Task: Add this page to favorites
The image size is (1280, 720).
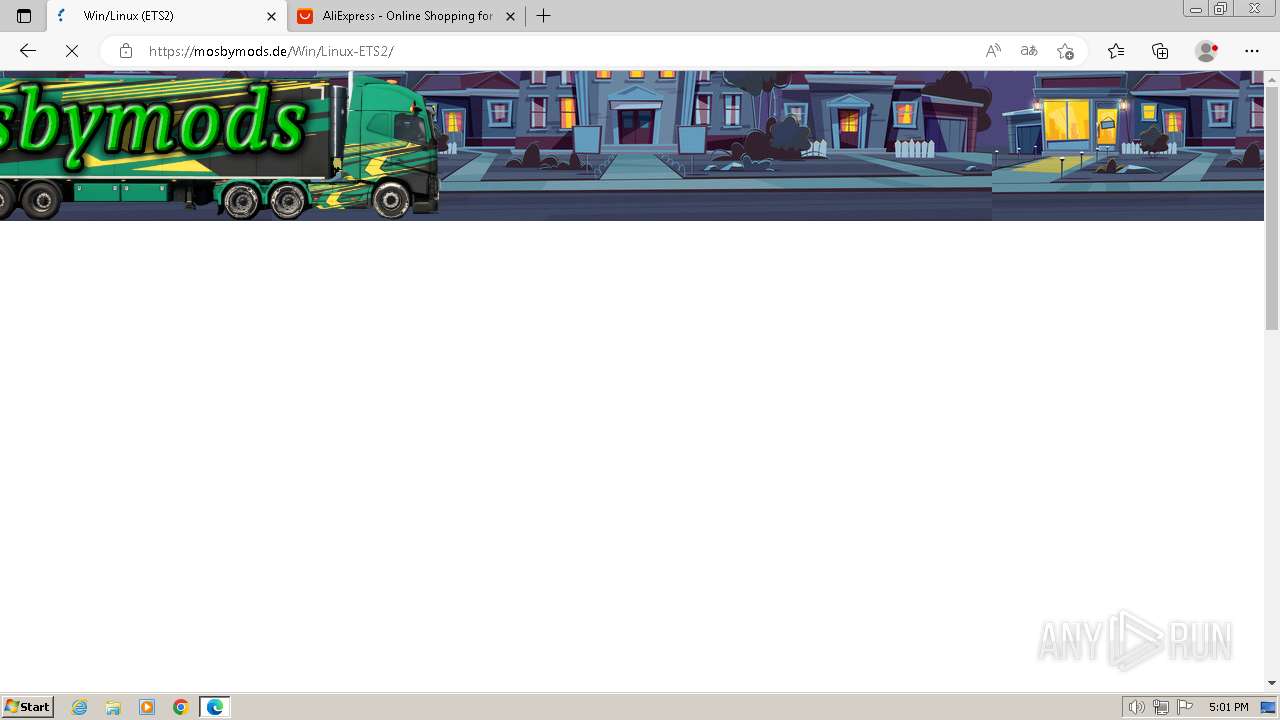Action: coord(1065,51)
